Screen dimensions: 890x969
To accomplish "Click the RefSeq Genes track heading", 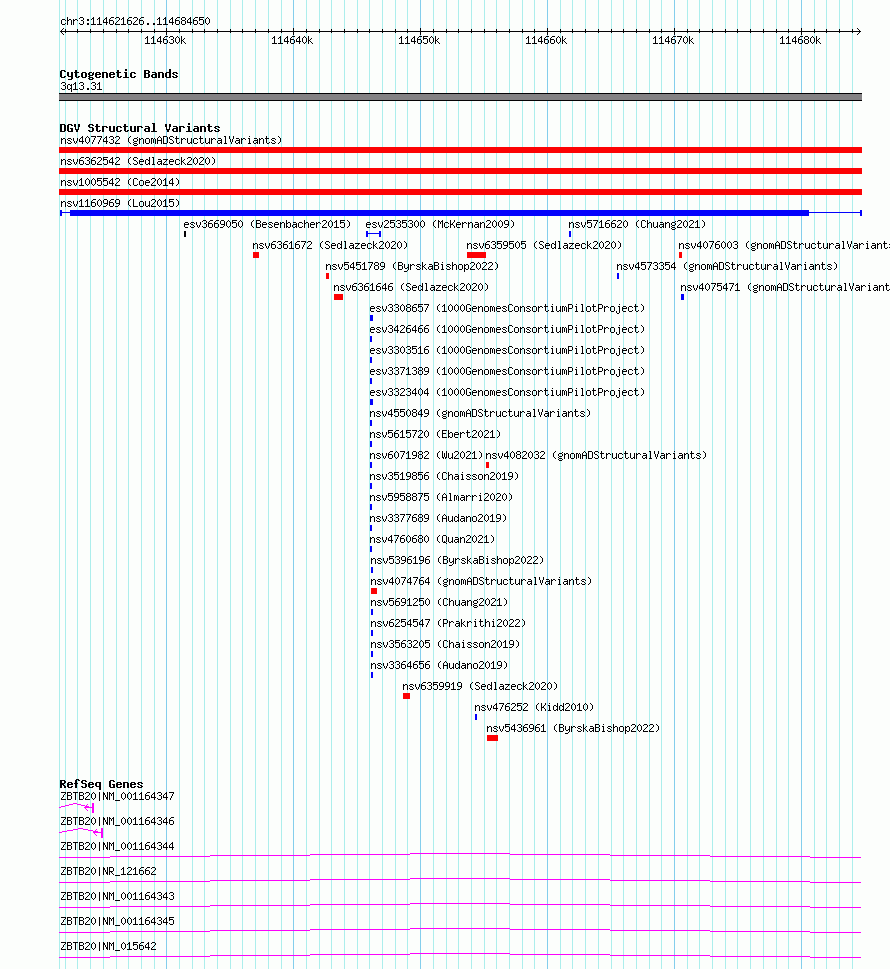I will click(101, 784).
